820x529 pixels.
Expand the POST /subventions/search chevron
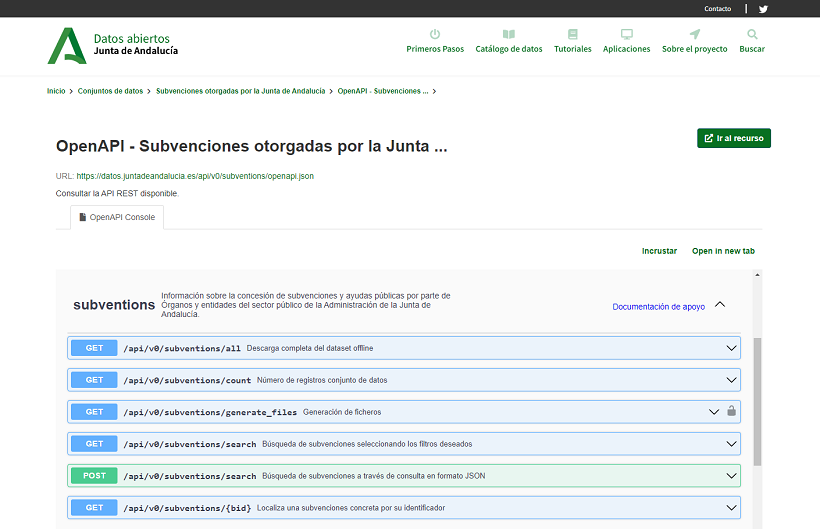click(x=731, y=476)
